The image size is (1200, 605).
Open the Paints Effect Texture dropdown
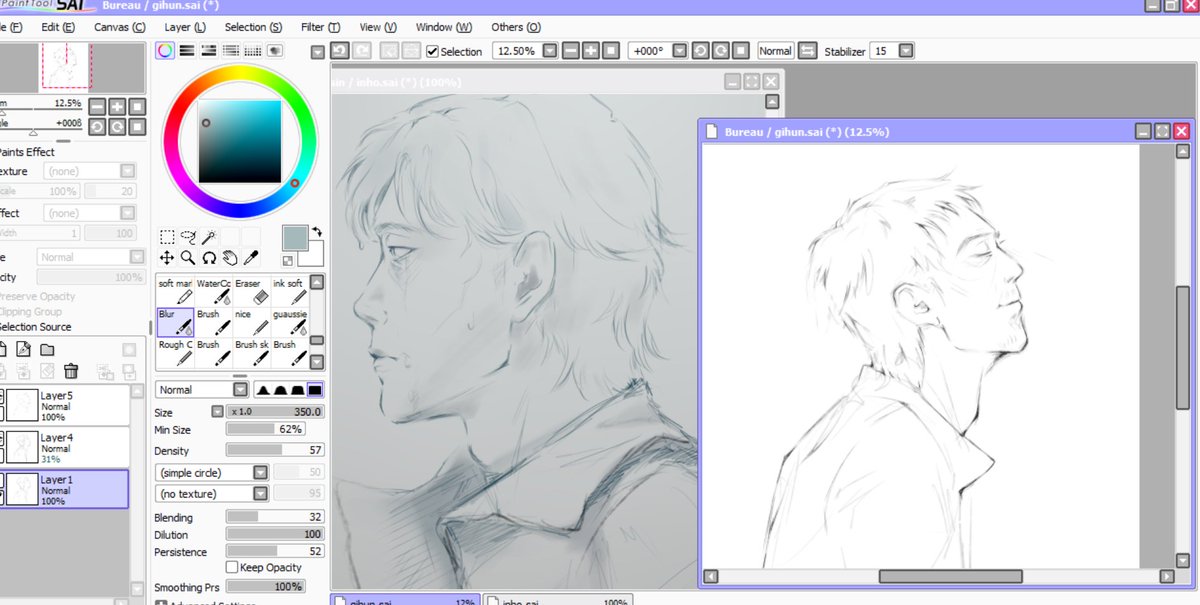[x=89, y=172]
